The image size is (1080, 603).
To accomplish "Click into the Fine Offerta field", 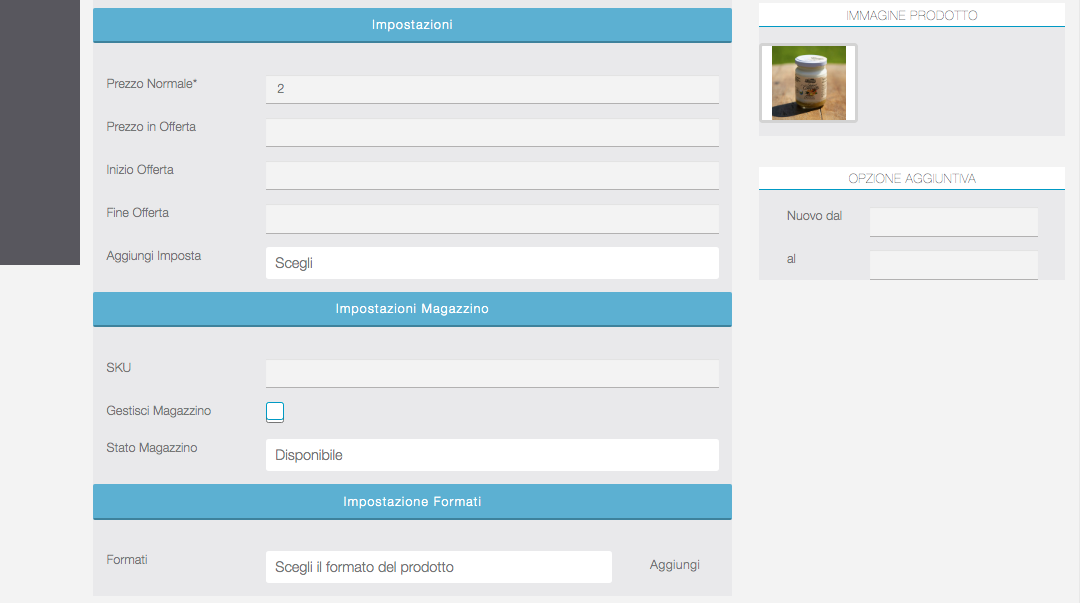I will [x=491, y=218].
